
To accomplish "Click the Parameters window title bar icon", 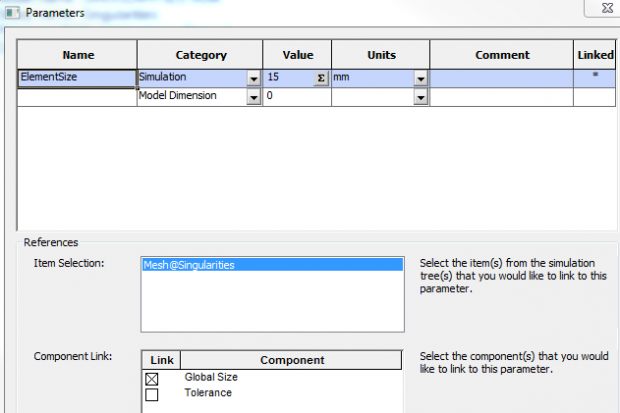I will coord(11,12).
